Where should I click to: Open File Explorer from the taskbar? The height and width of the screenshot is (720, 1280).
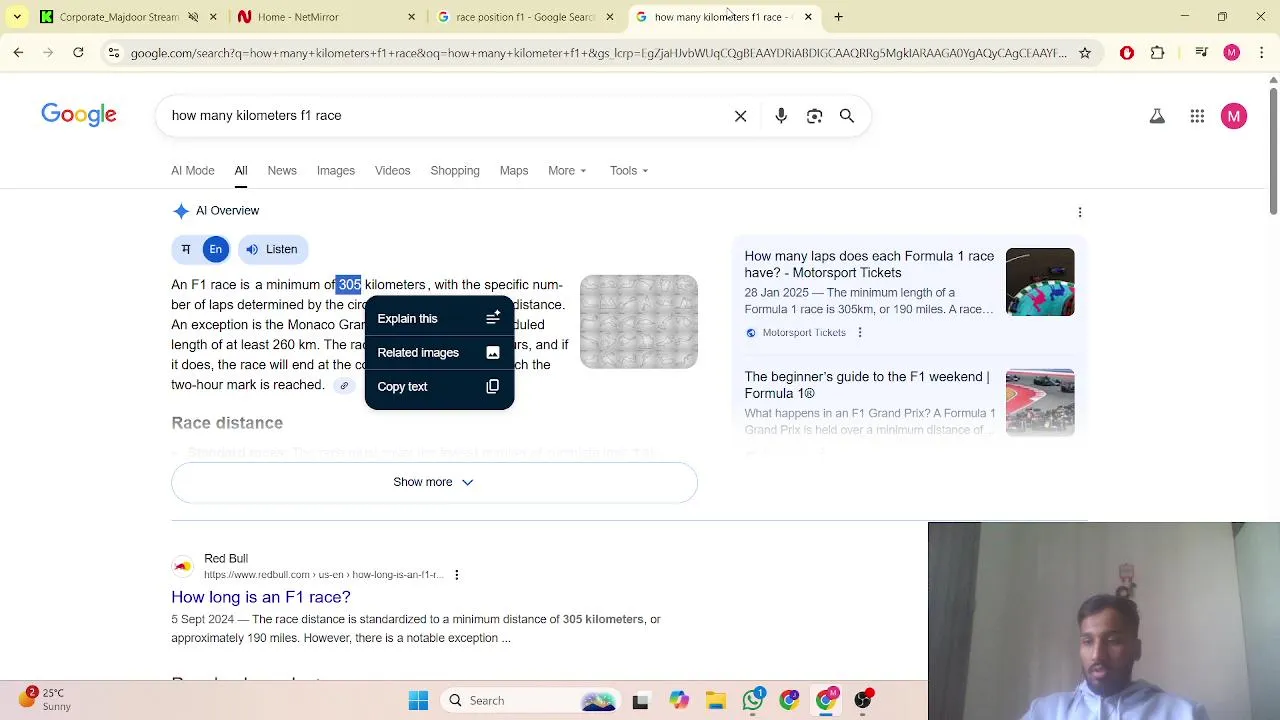(x=716, y=701)
